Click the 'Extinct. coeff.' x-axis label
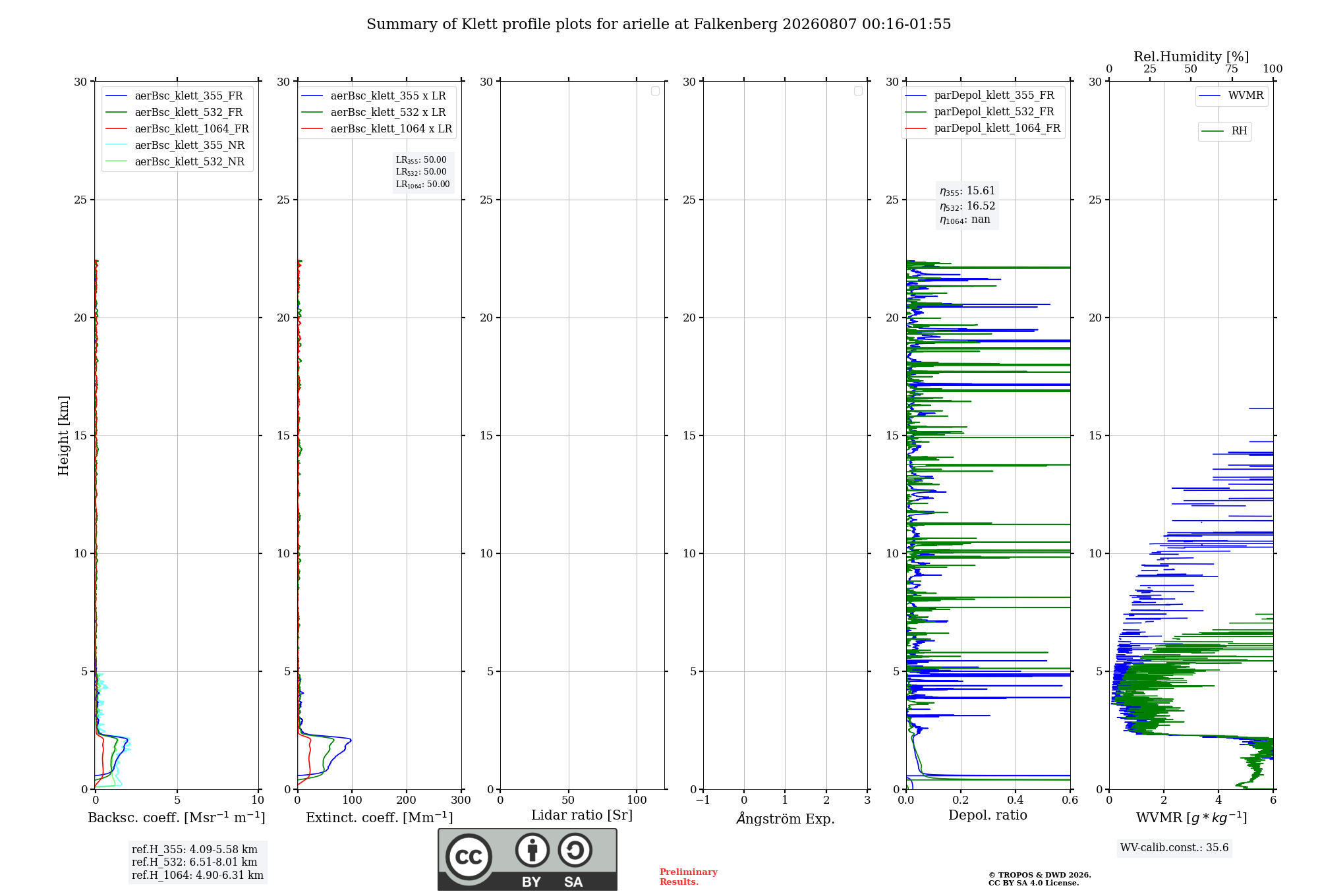This screenshot has width=1318, height=896. [380, 818]
